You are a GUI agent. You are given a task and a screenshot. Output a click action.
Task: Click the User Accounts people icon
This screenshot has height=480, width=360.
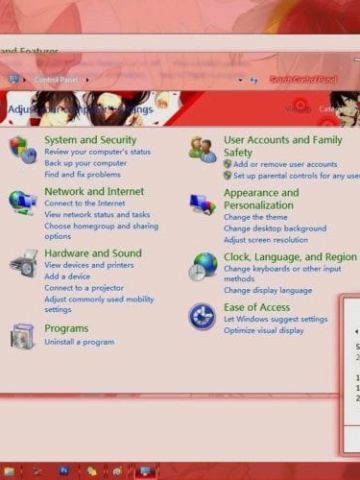point(202,149)
